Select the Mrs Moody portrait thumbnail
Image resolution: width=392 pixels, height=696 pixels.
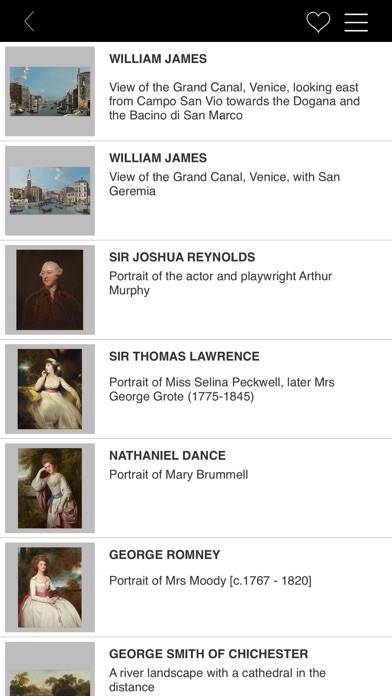[x=50, y=587]
